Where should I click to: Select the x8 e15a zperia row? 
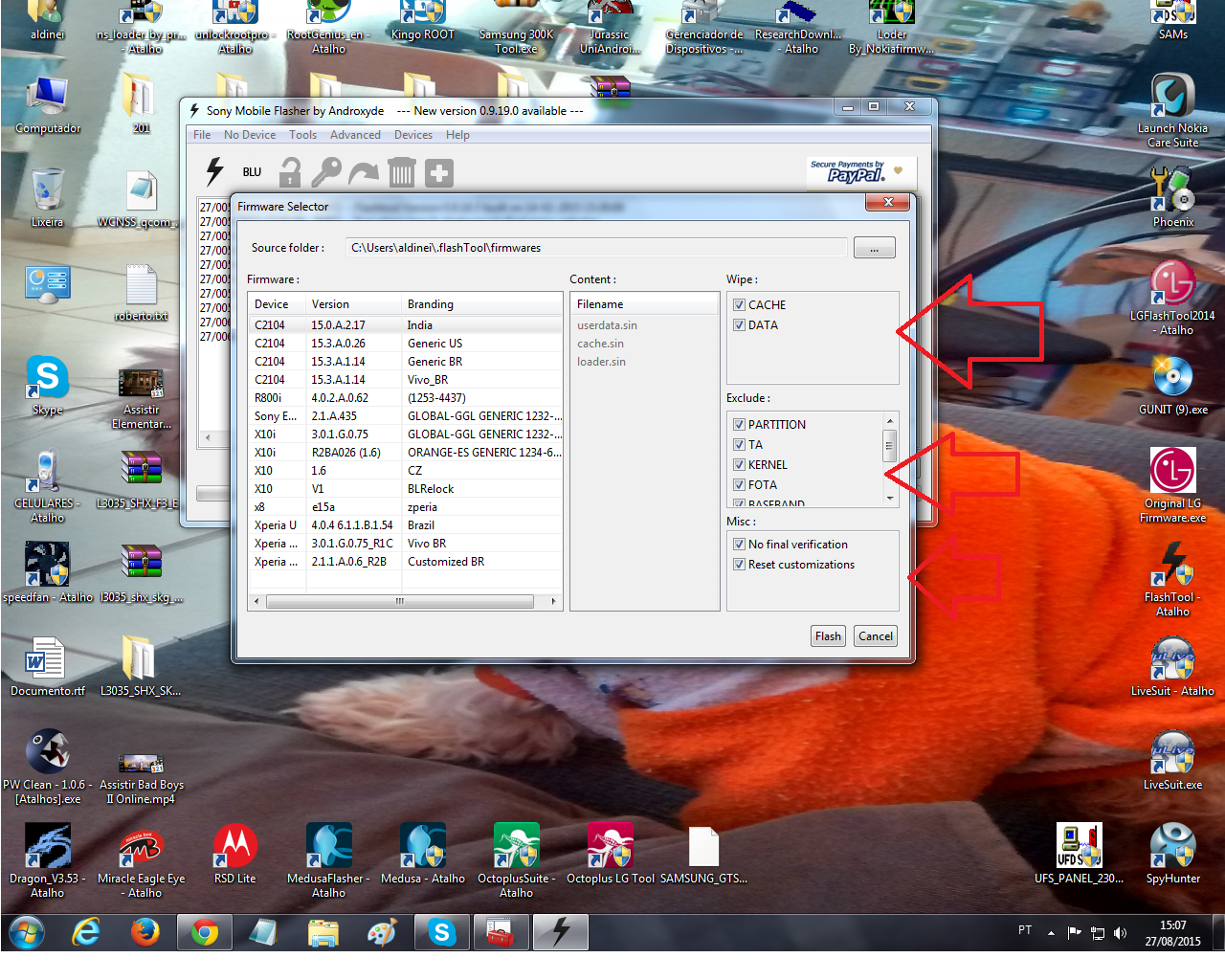coord(406,507)
